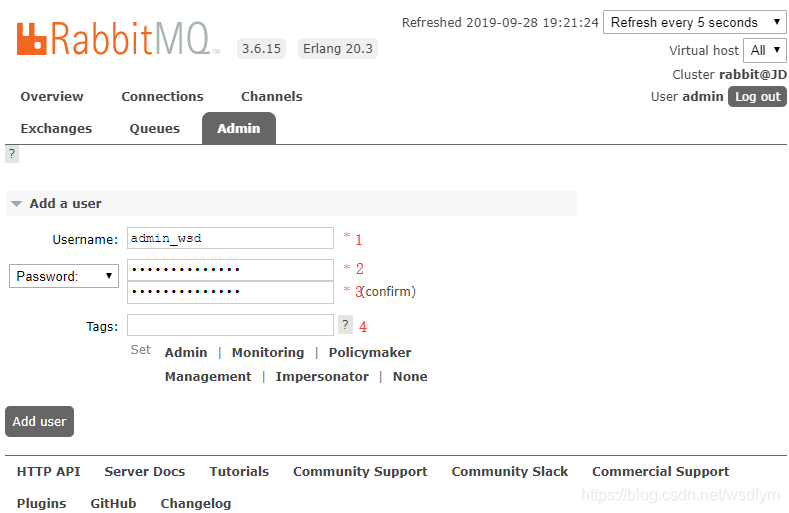Click the Add user button
789x513 pixels.
point(39,421)
